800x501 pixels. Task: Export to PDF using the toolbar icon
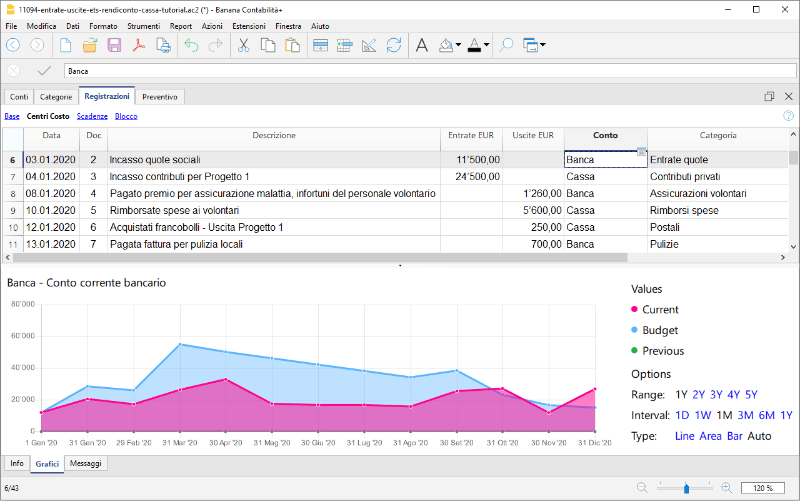click(138, 45)
